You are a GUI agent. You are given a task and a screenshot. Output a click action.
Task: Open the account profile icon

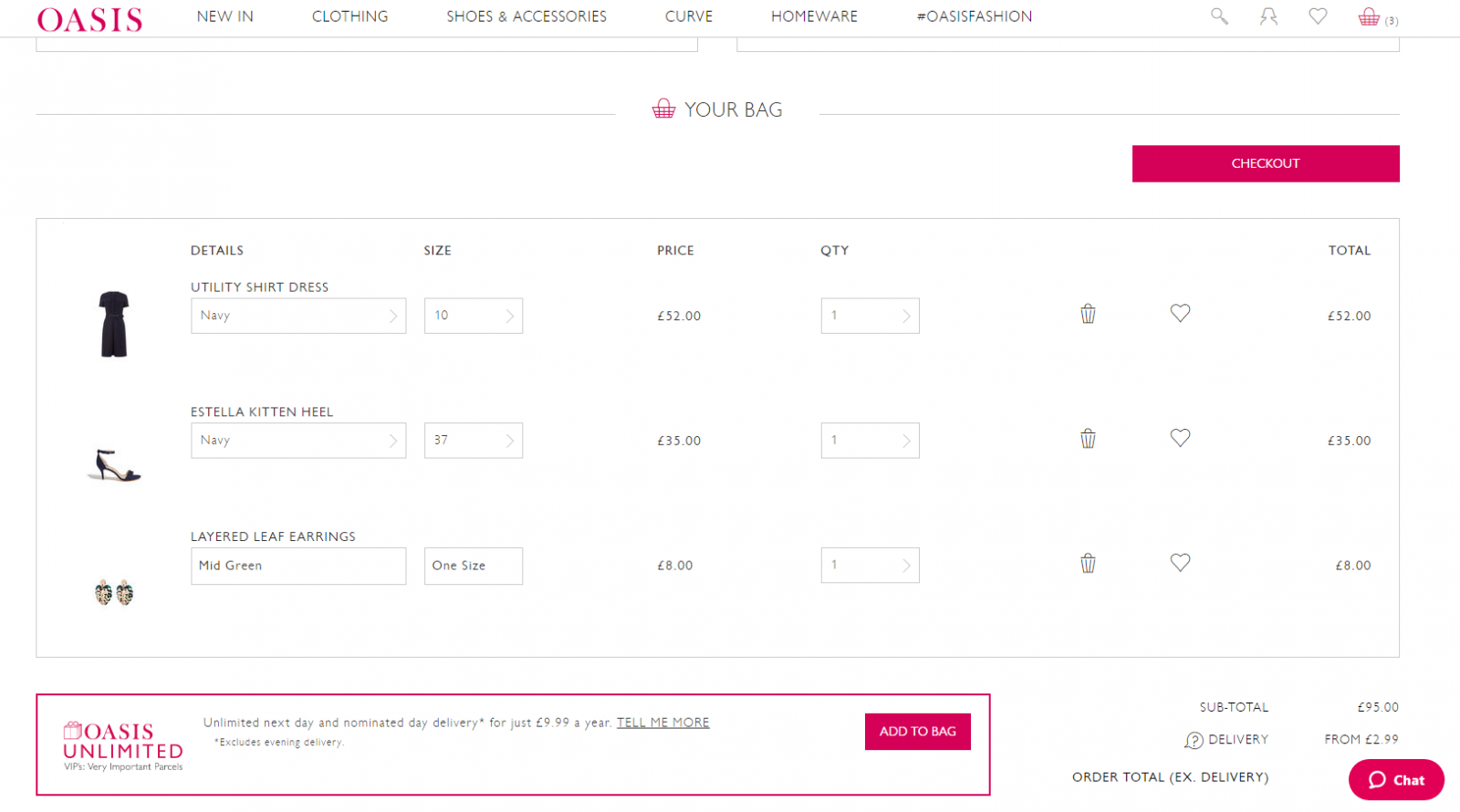(1268, 16)
